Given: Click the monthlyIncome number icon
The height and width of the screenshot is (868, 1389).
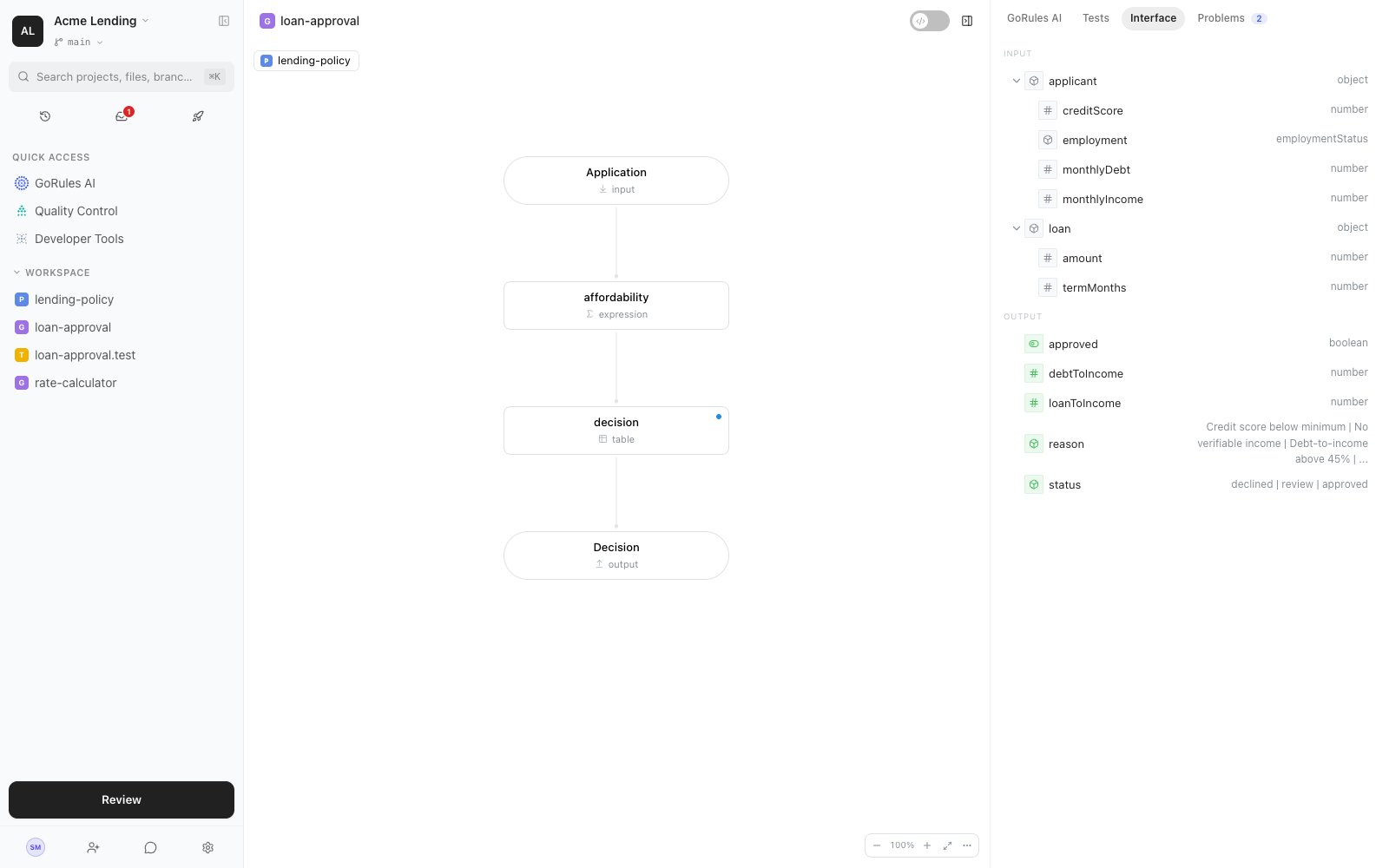Looking at the screenshot, I should tap(1048, 199).
